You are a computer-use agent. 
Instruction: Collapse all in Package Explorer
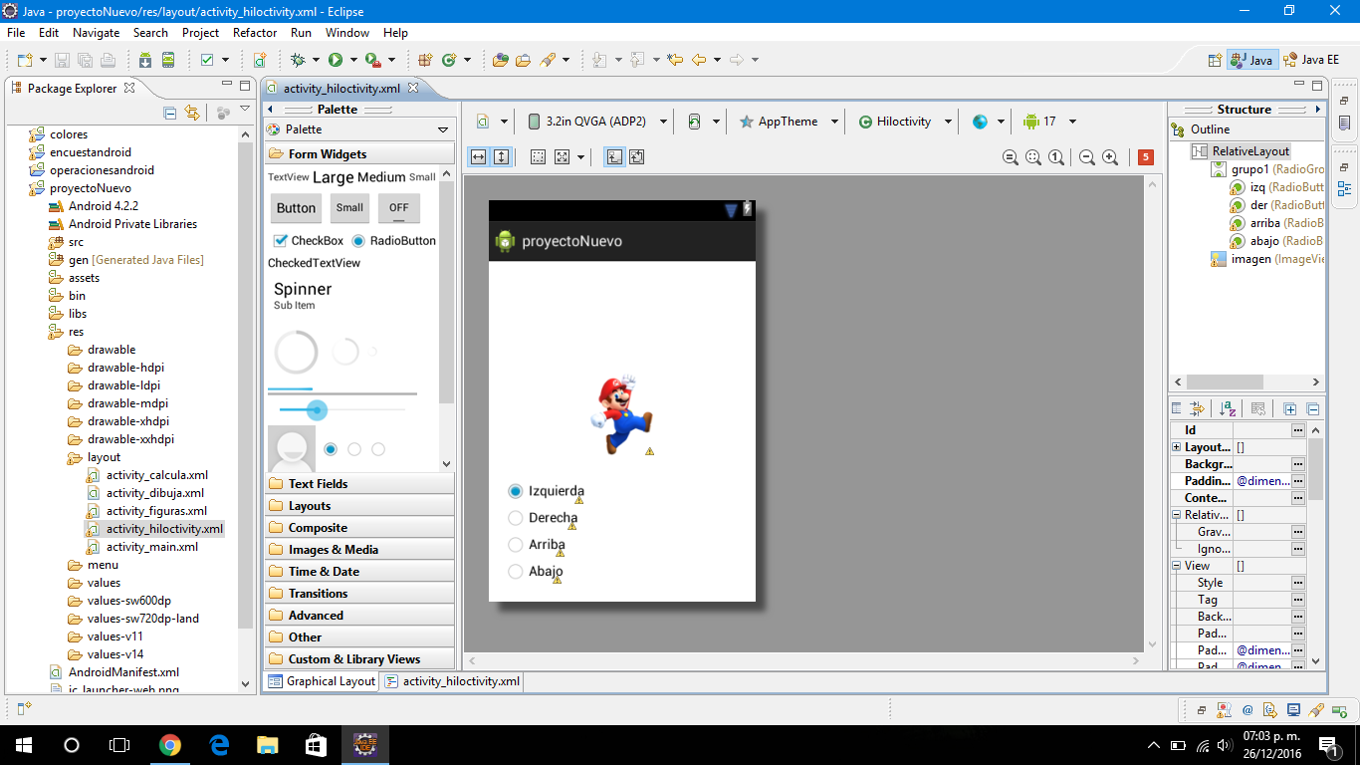[170, 113]
